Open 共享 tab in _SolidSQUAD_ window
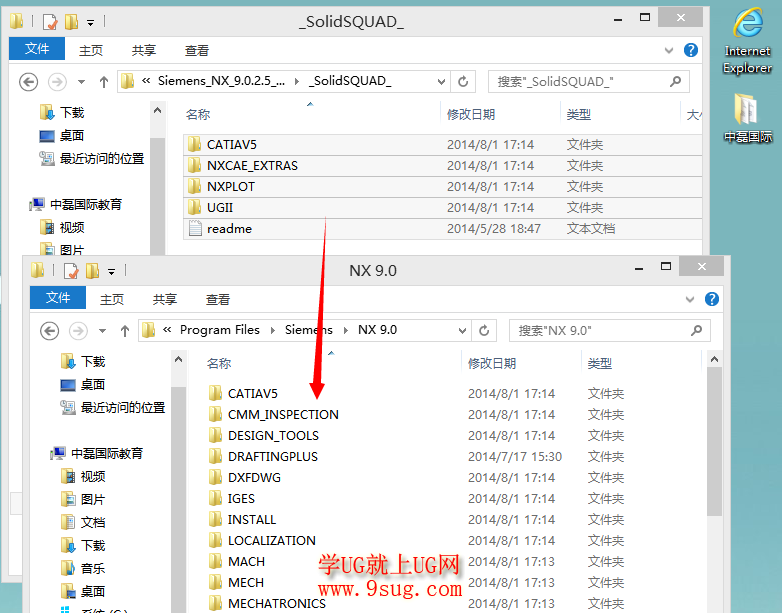 pos(144,50)
